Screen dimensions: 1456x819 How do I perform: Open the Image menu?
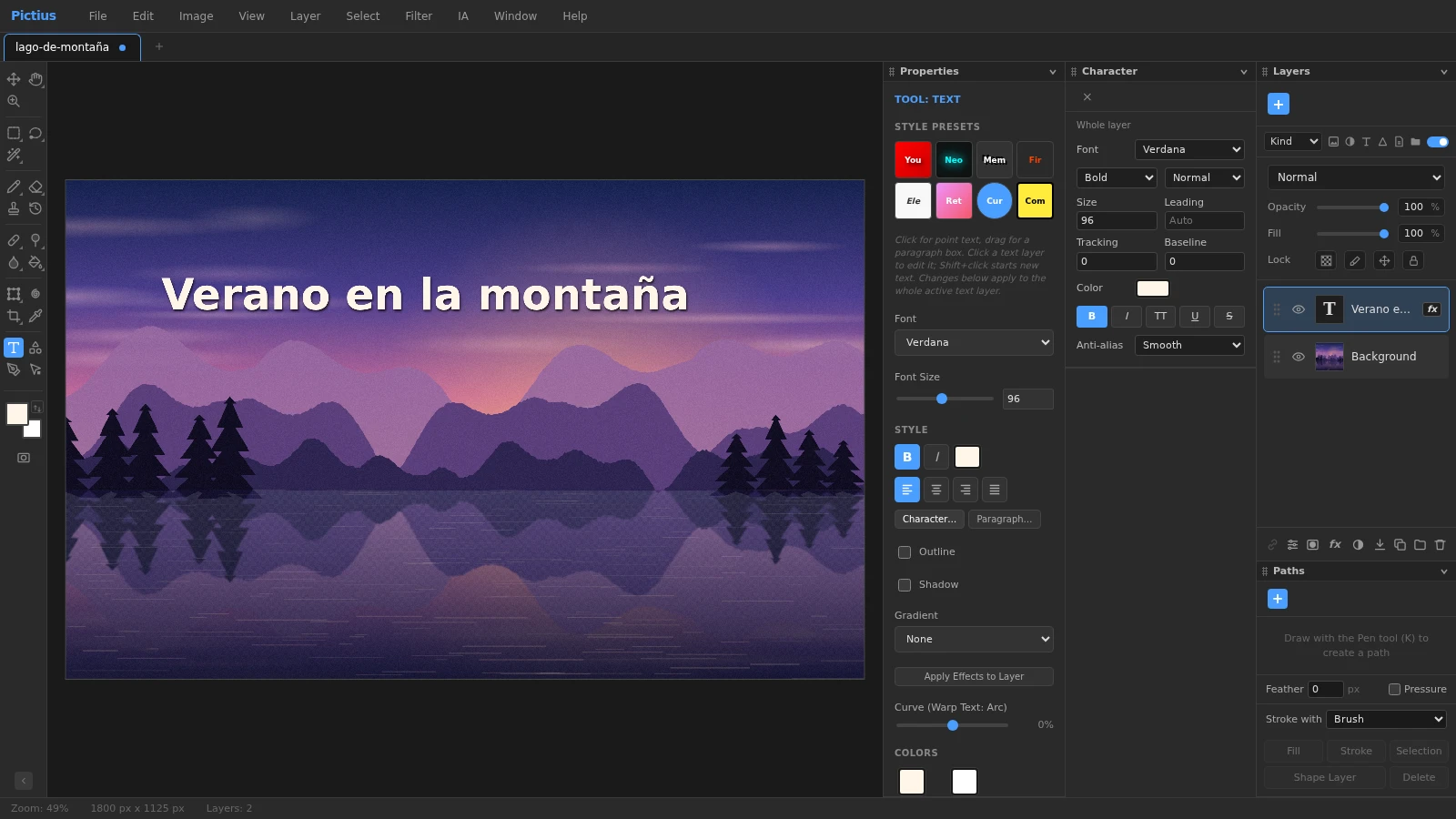tap(196, 16)
